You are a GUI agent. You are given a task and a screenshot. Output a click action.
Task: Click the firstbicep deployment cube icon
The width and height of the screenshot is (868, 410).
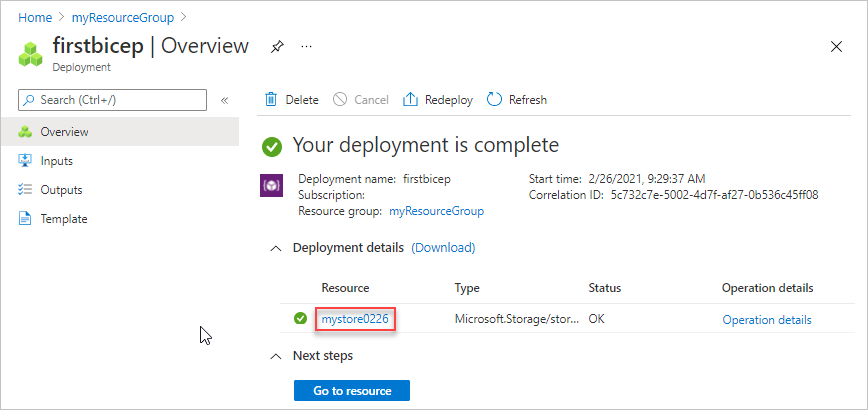(32, 53)
